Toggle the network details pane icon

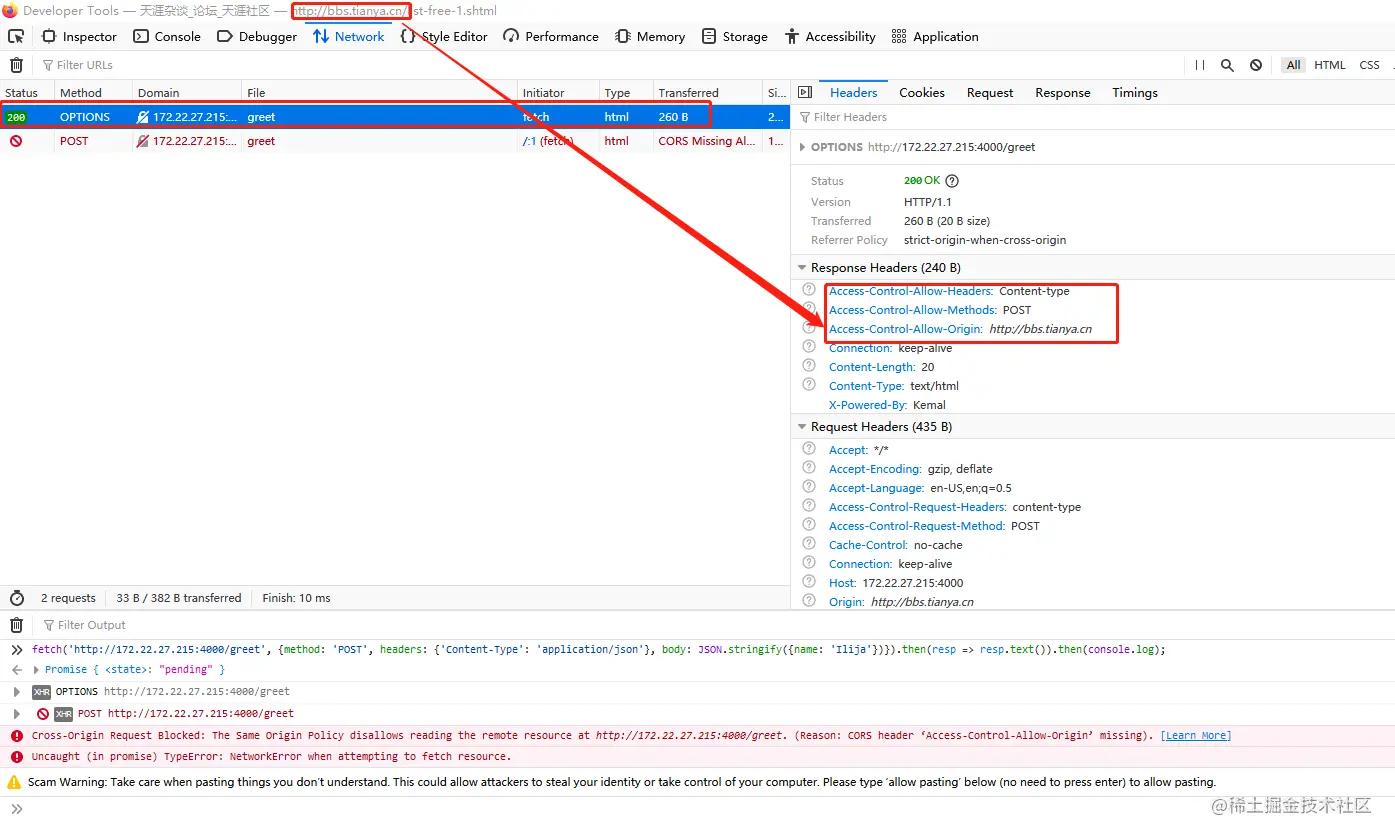[805, 92]
